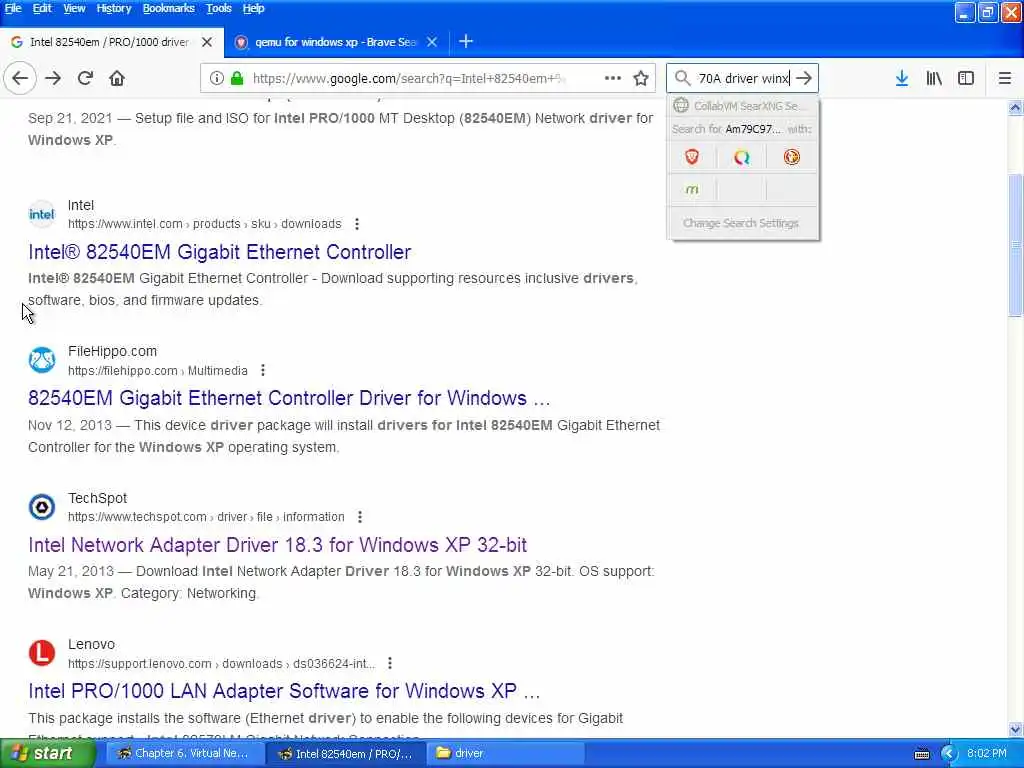Screen dimensions: 1024x768
Task: Click scrollbar down arrow
Action: click(1015, 729)
